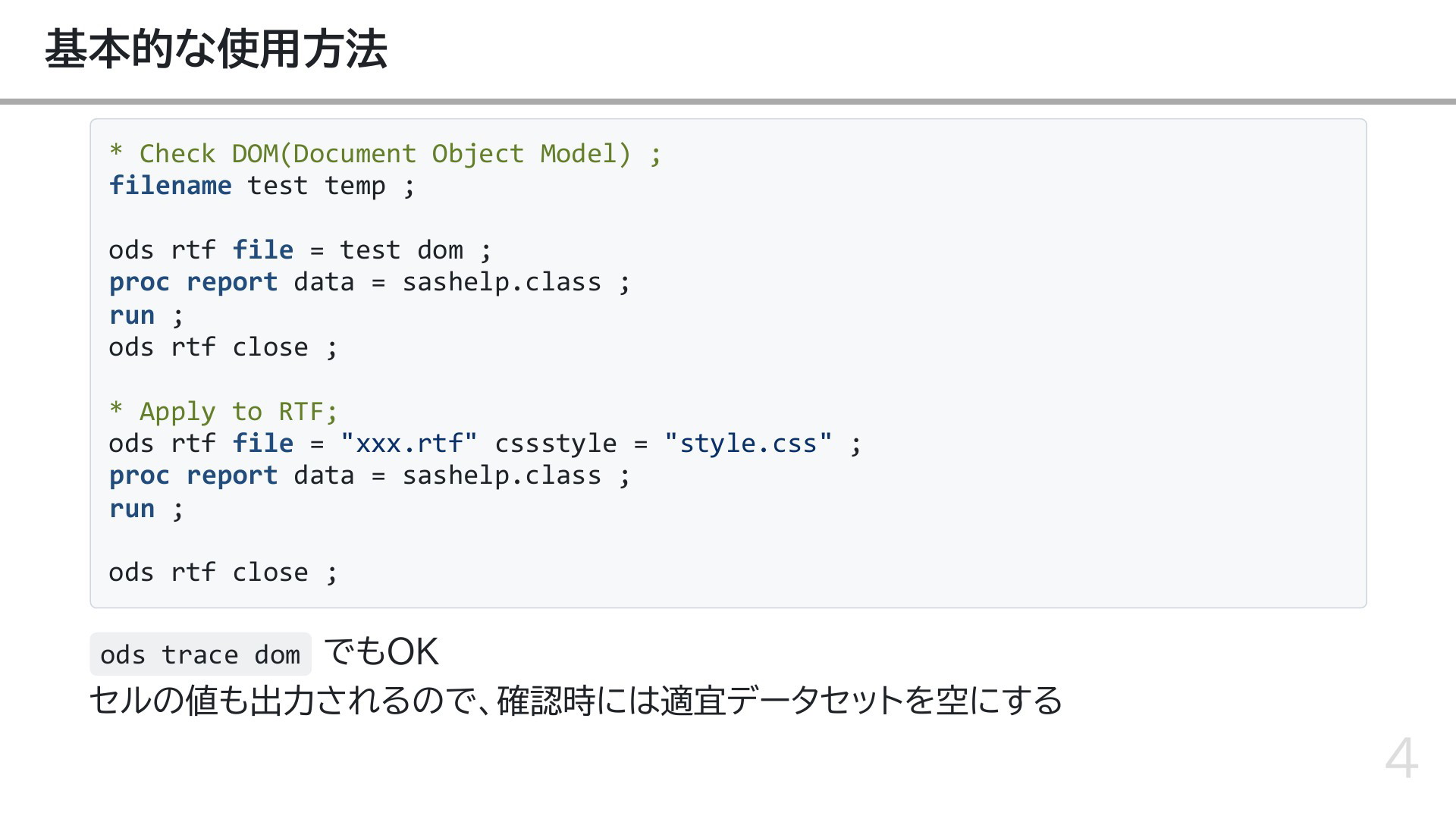Click the cssstyle option text
The width and height of the screenshot is (1456, 819).
tap(556, 444)
